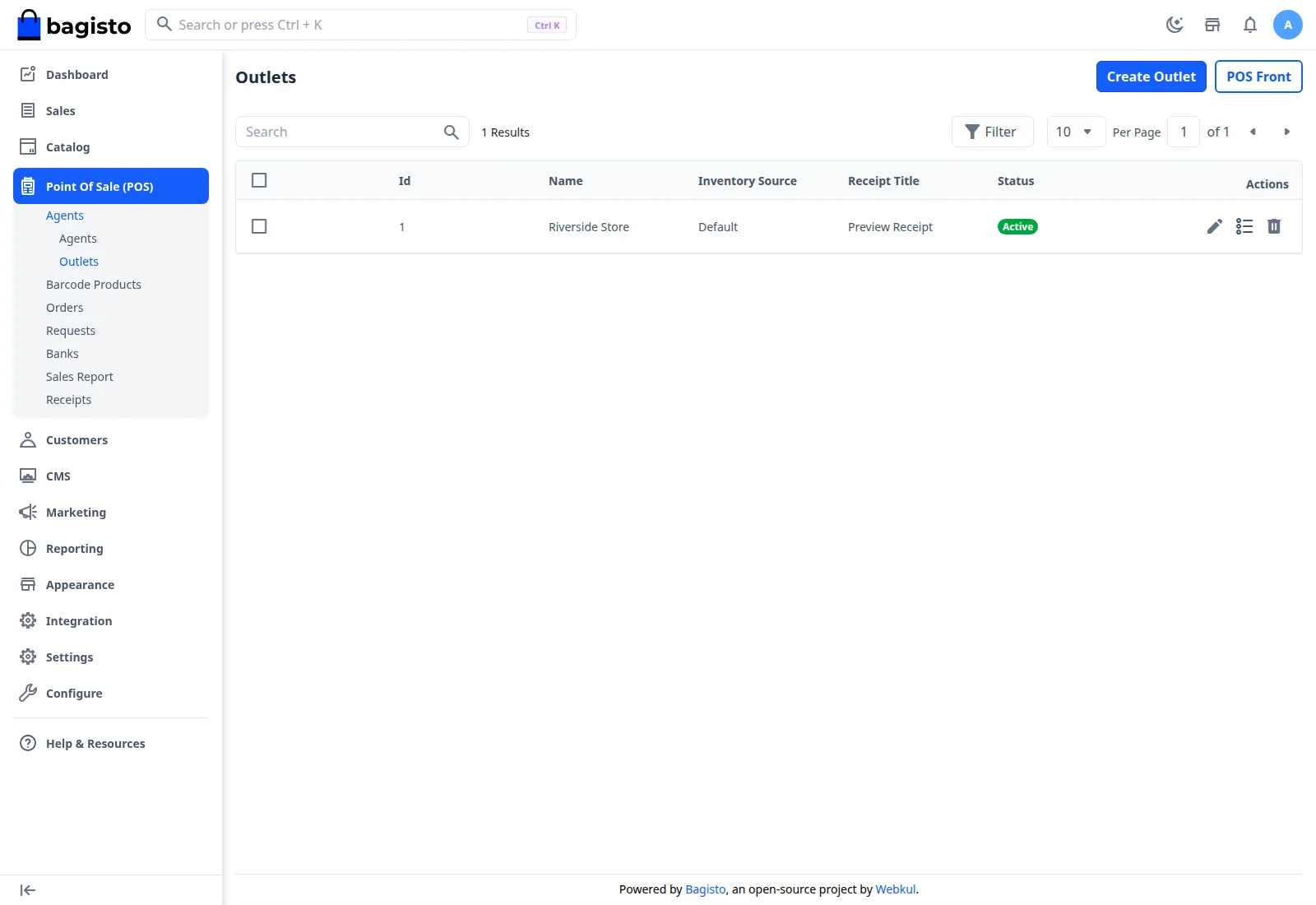1316x905 pixels.
Task: Open the admin avatar profile menu
Action: 1288,25
